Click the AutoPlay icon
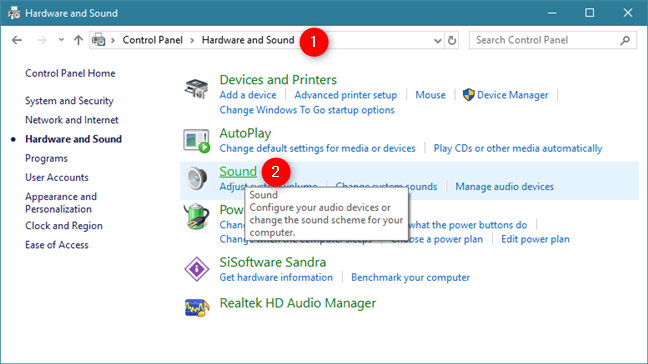 point(196,141)
